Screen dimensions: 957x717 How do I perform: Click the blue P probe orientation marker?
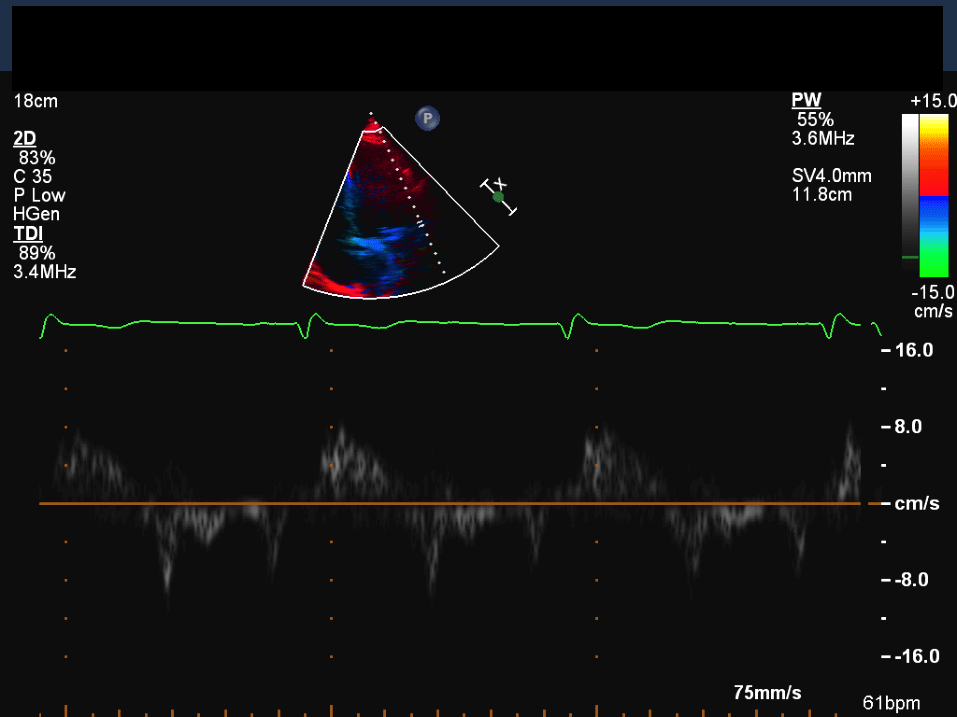point(428,119)
